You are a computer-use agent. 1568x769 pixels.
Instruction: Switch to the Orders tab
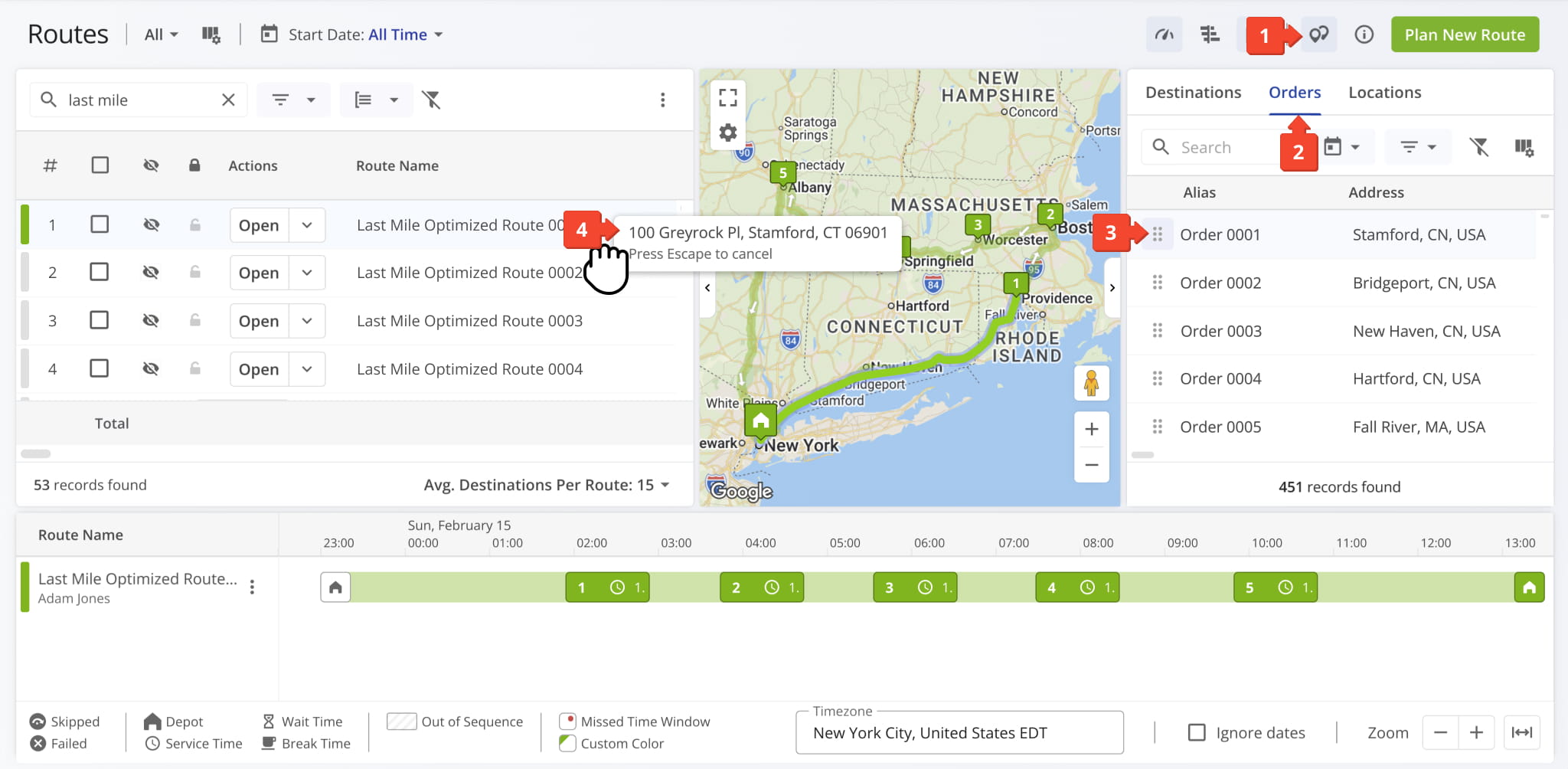(1295, 93)
